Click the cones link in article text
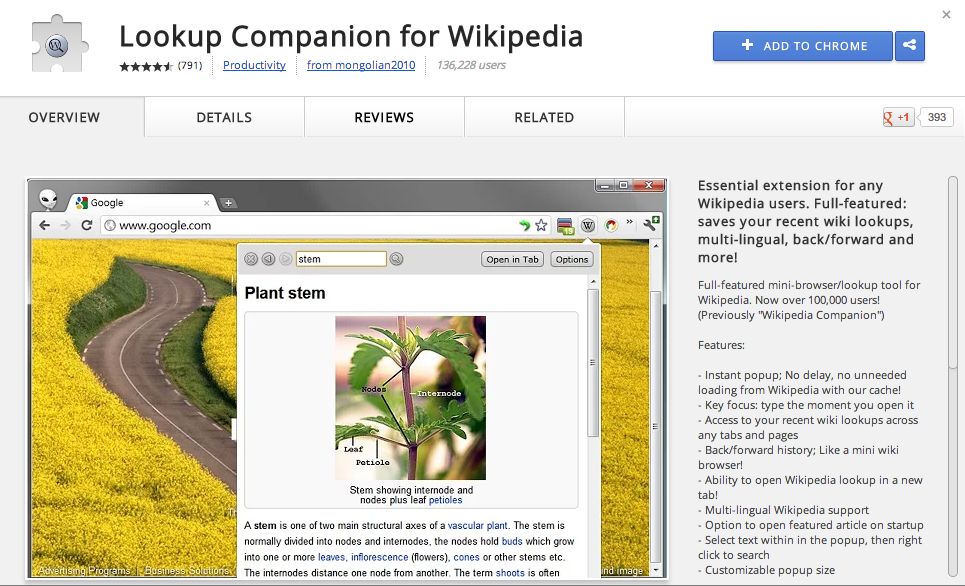This screenshot has height=586, width=965. (466, 557)
